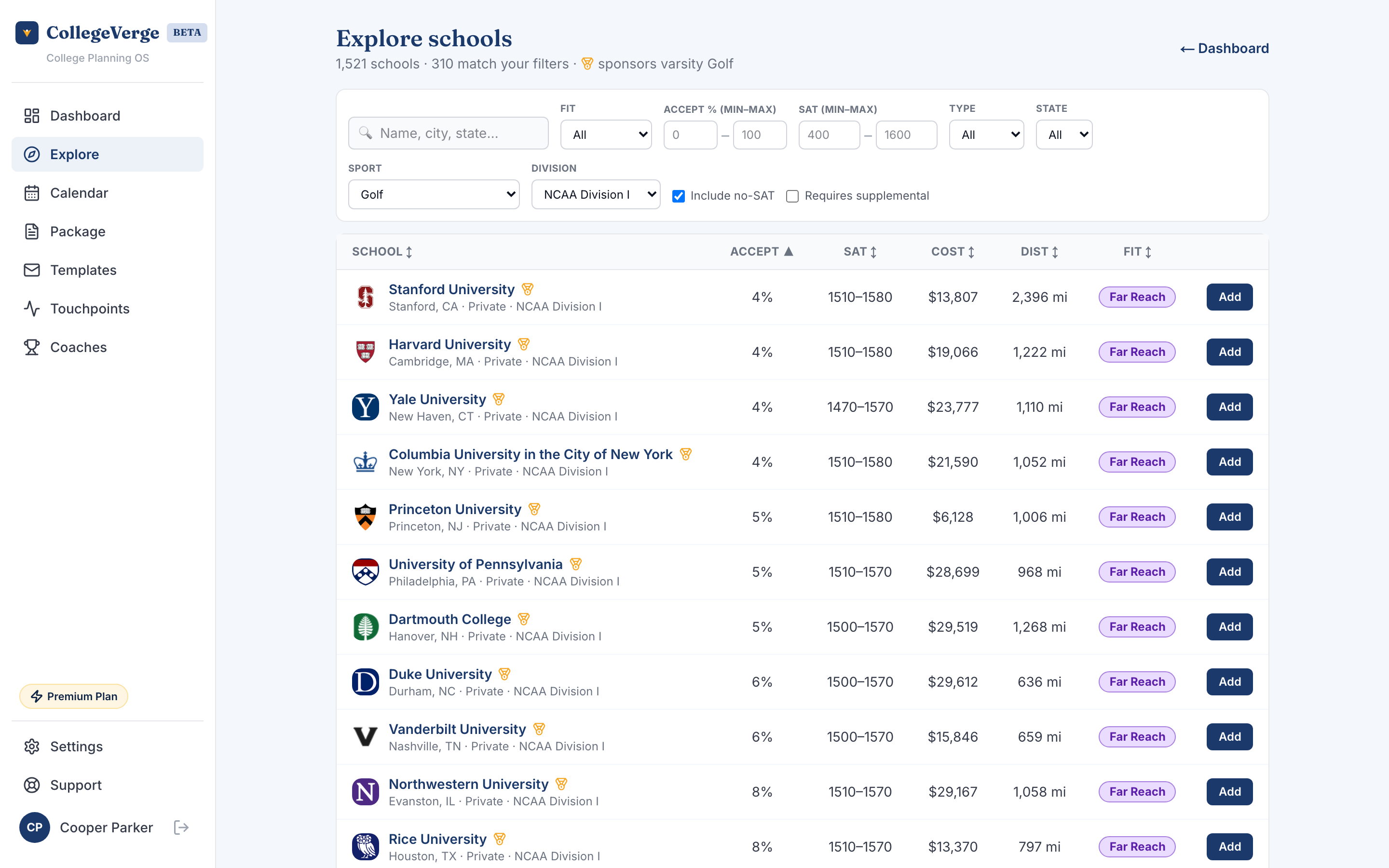Click the Yale University logo

pyautogui.click(x=365, y=407)
